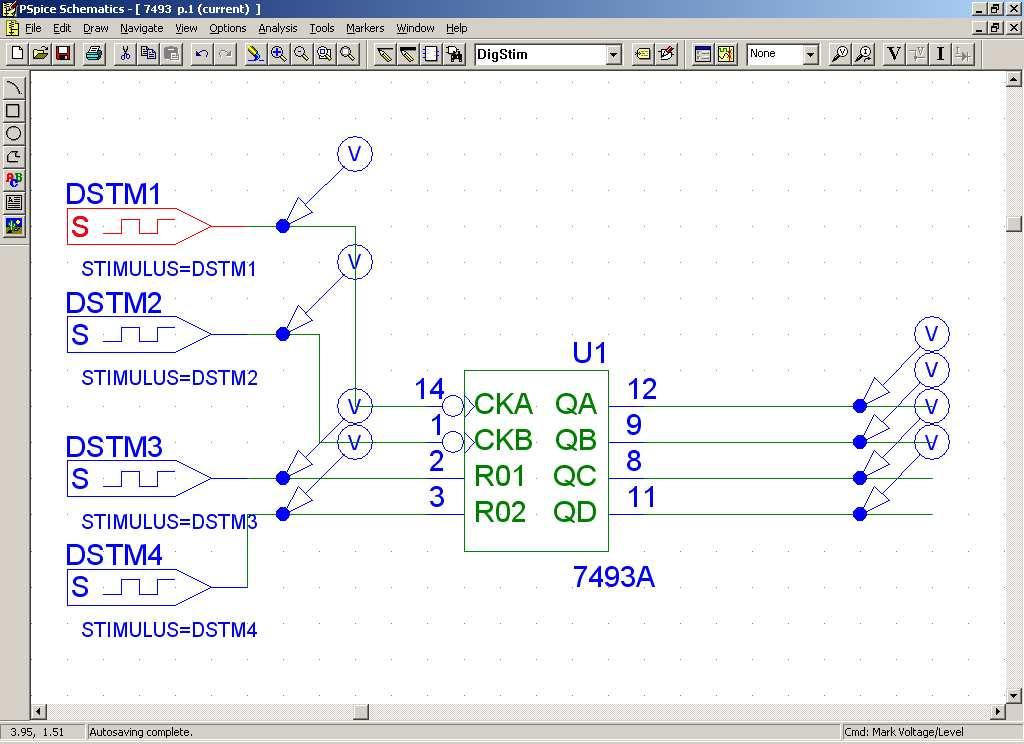This screenshot has width=1024, height=744.
Task: Toggle bias voltage on selected net
Action: point(918,54)
